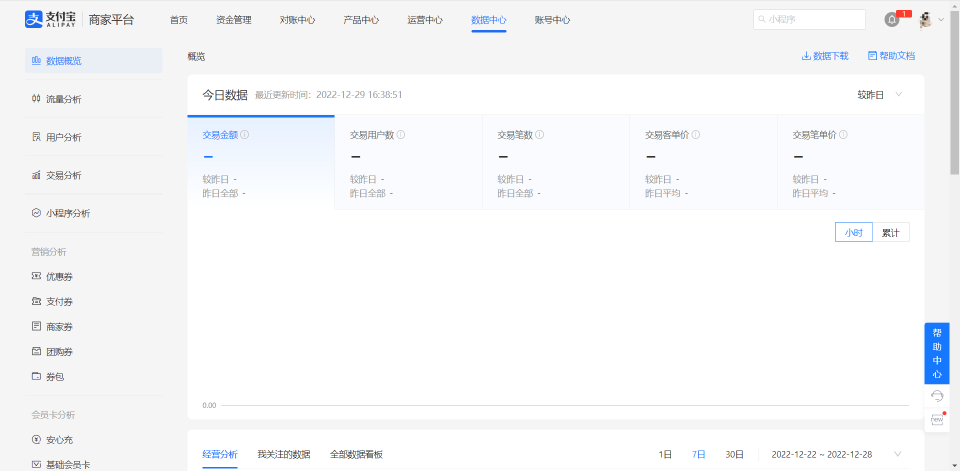
Task: Open the notification bell icon
Action: 891,20
